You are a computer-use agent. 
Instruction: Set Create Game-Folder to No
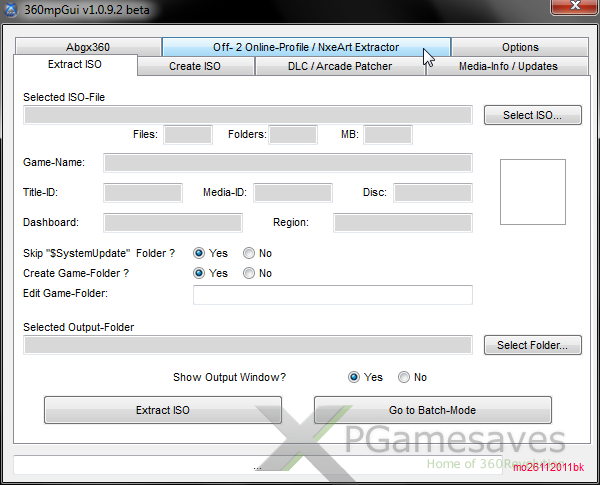(249, 273)
